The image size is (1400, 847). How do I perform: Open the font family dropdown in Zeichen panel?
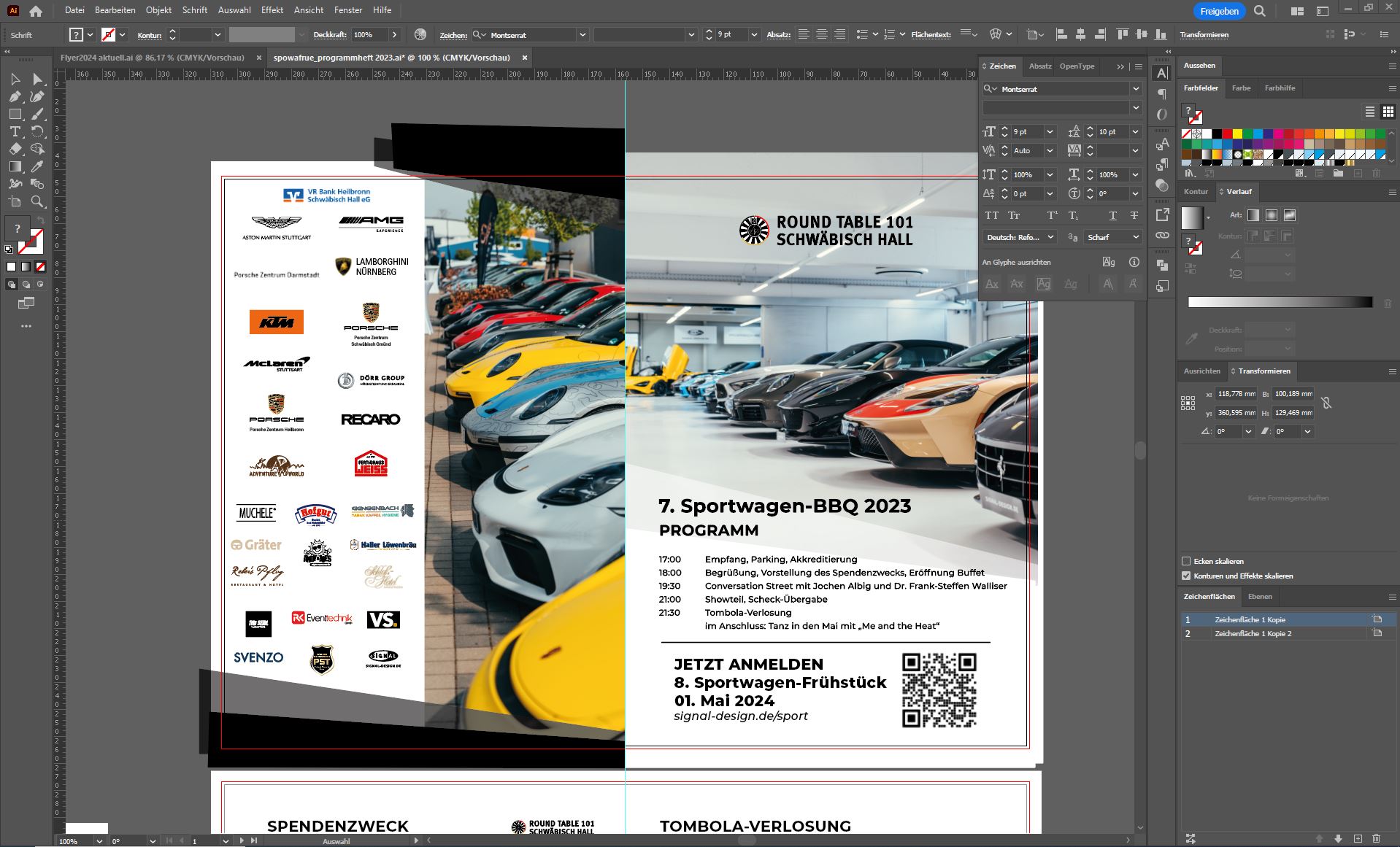1135,89
